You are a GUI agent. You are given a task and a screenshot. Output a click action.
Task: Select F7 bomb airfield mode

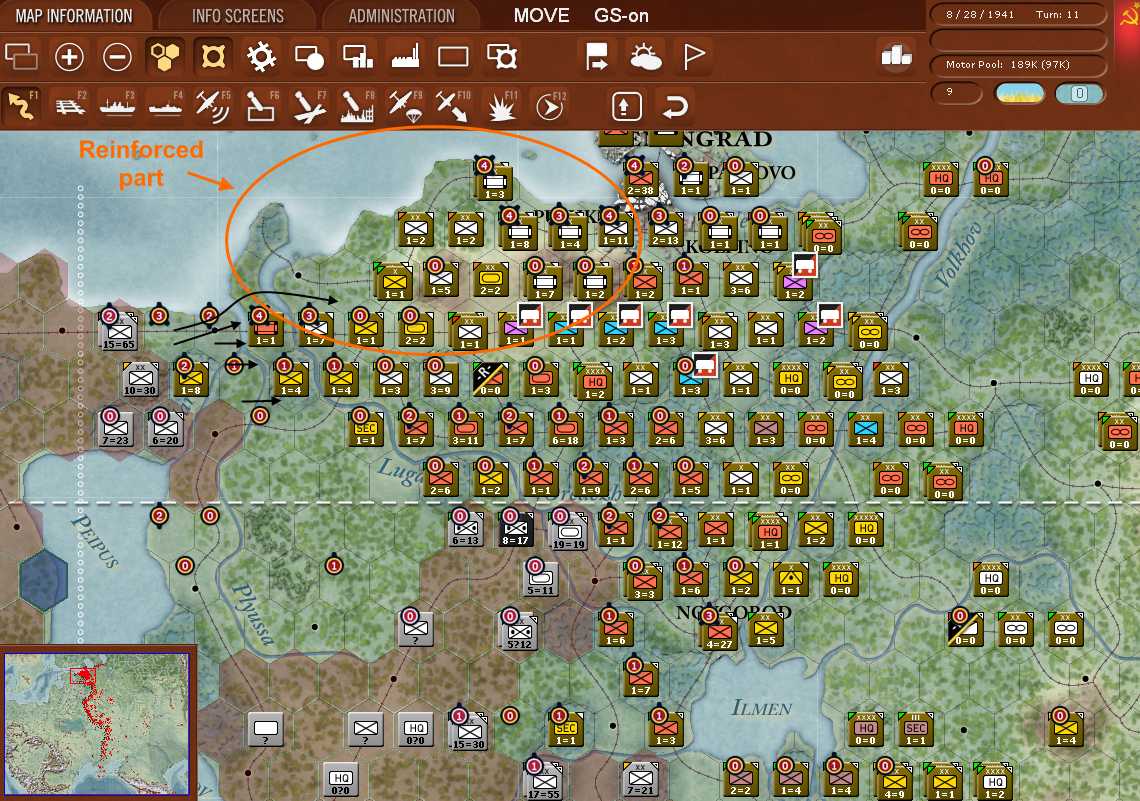point(310,106)
